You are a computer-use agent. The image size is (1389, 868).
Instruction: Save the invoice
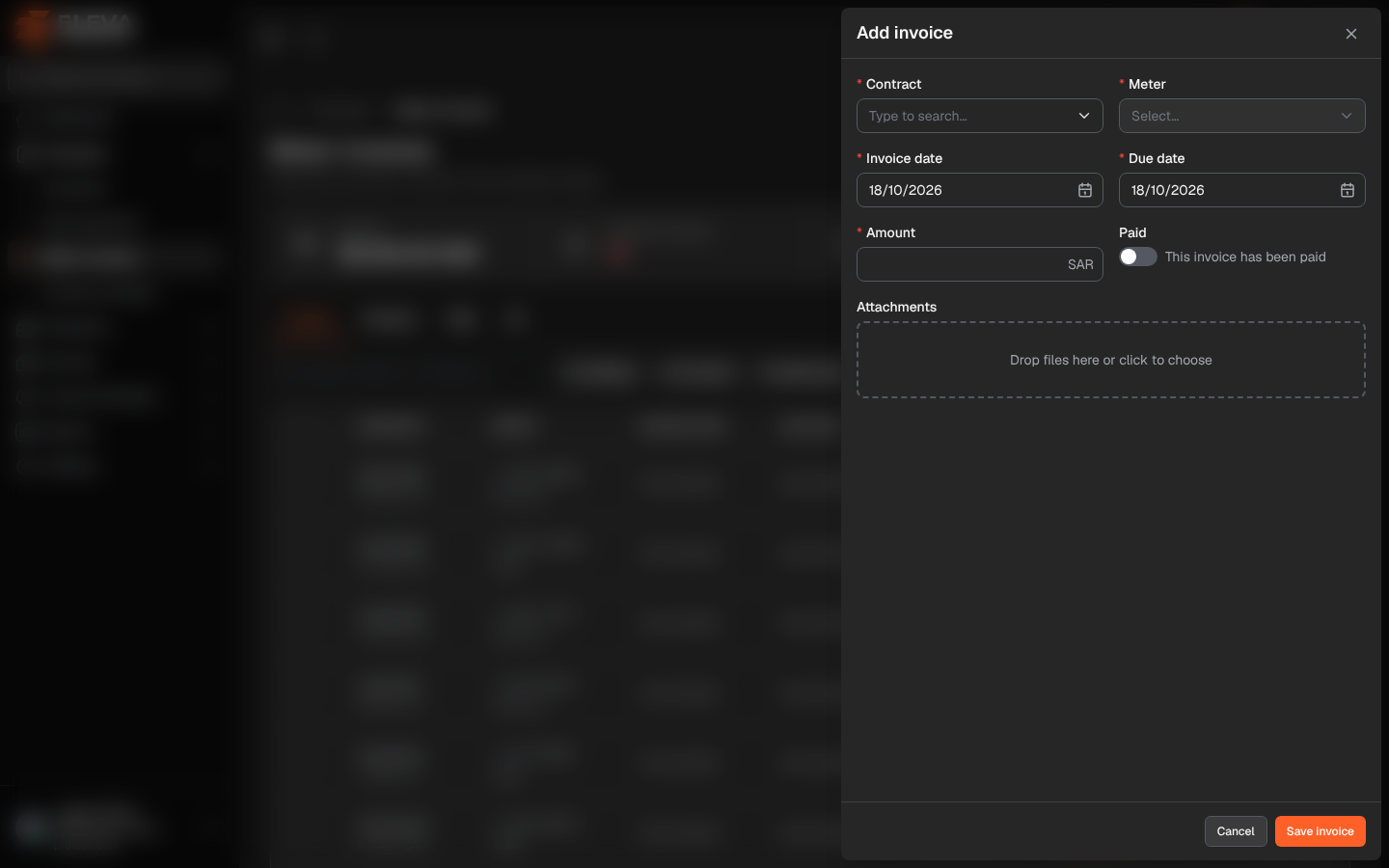(1321, 831)
